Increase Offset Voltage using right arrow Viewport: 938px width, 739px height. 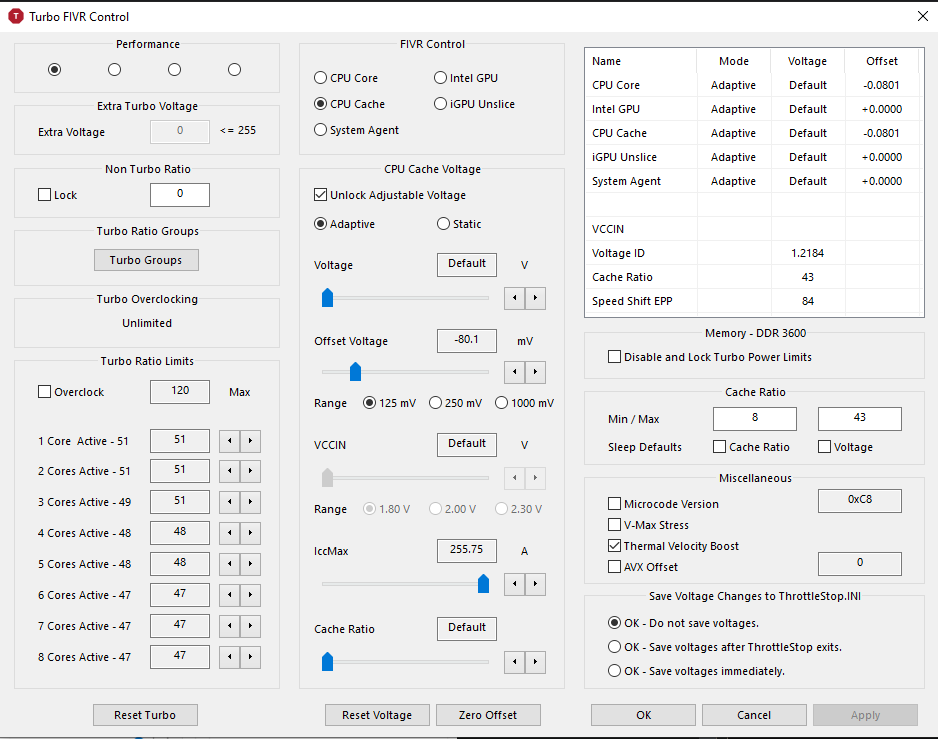point(536,373)
